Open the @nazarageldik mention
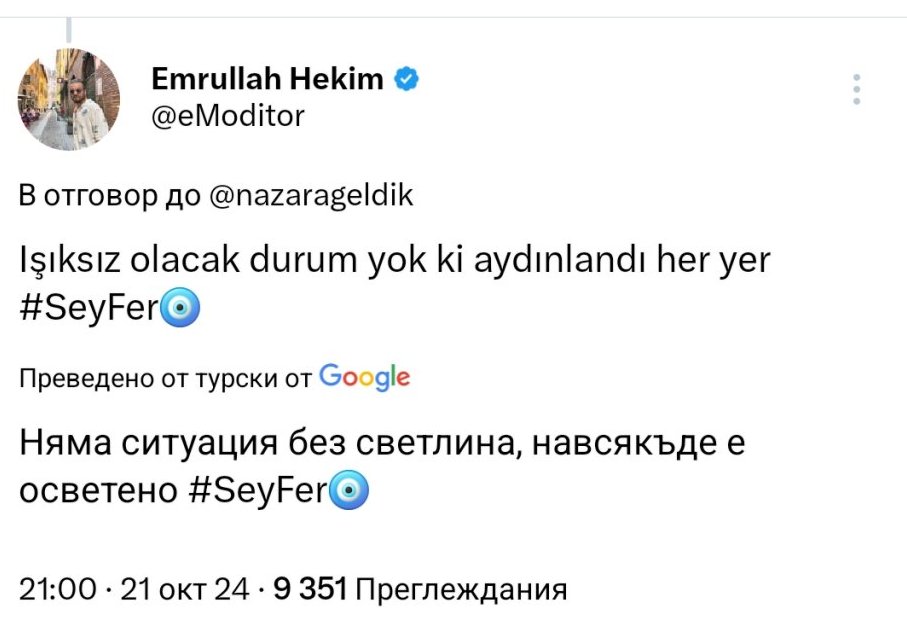The image size is (907, 636). (313, 195)
